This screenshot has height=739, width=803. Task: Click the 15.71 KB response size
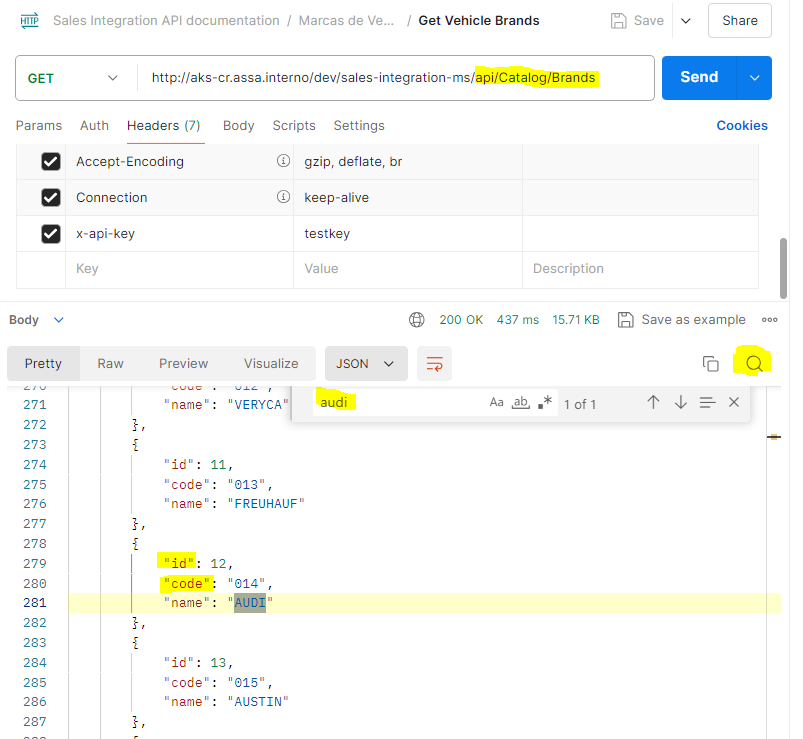click(576, 320)
